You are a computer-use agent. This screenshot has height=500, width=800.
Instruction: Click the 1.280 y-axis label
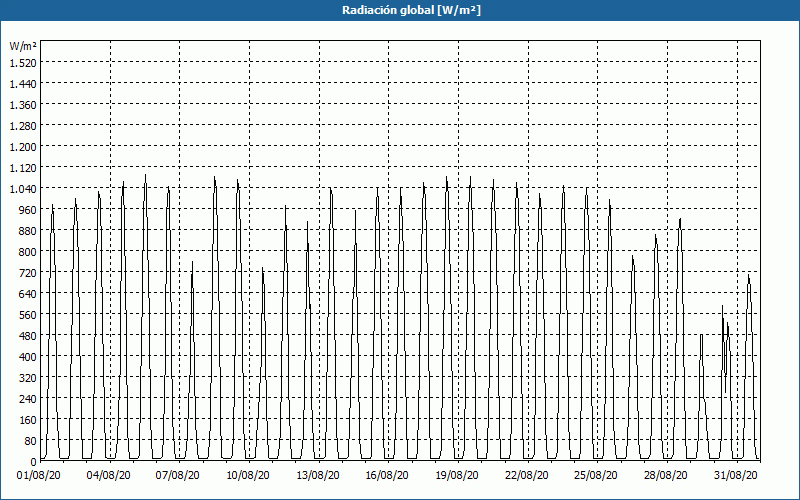click(23, 126)
